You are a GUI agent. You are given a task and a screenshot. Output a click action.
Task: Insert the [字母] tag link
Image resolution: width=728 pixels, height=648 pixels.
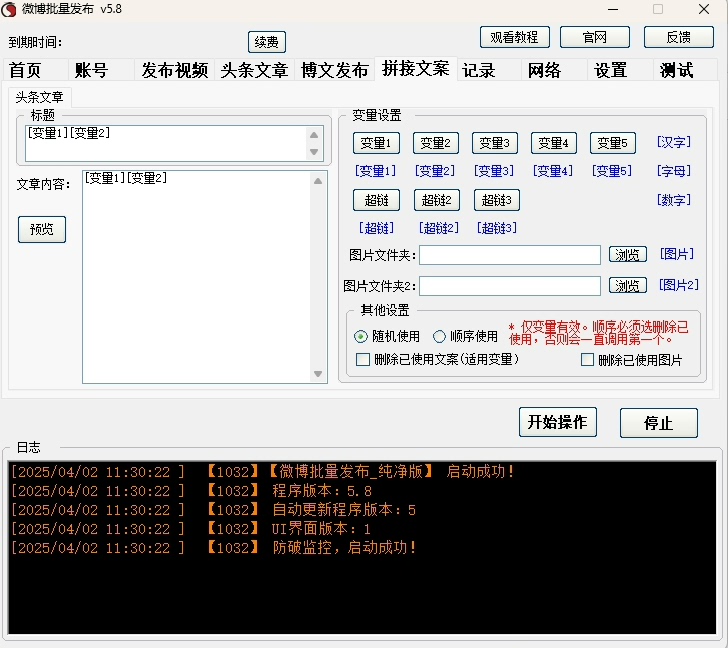(x=674, y=171)
